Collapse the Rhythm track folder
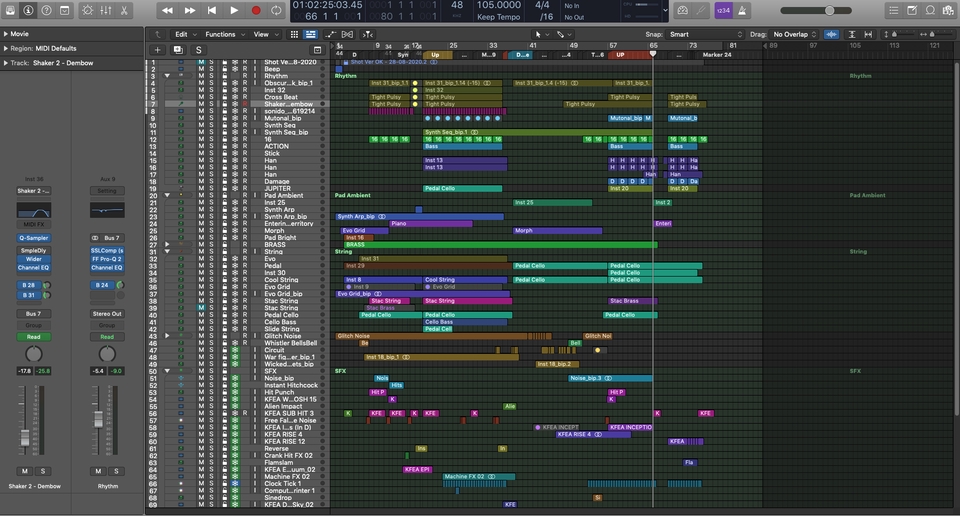The height and width of the screenshot is (516, 960). click(167, 76)
